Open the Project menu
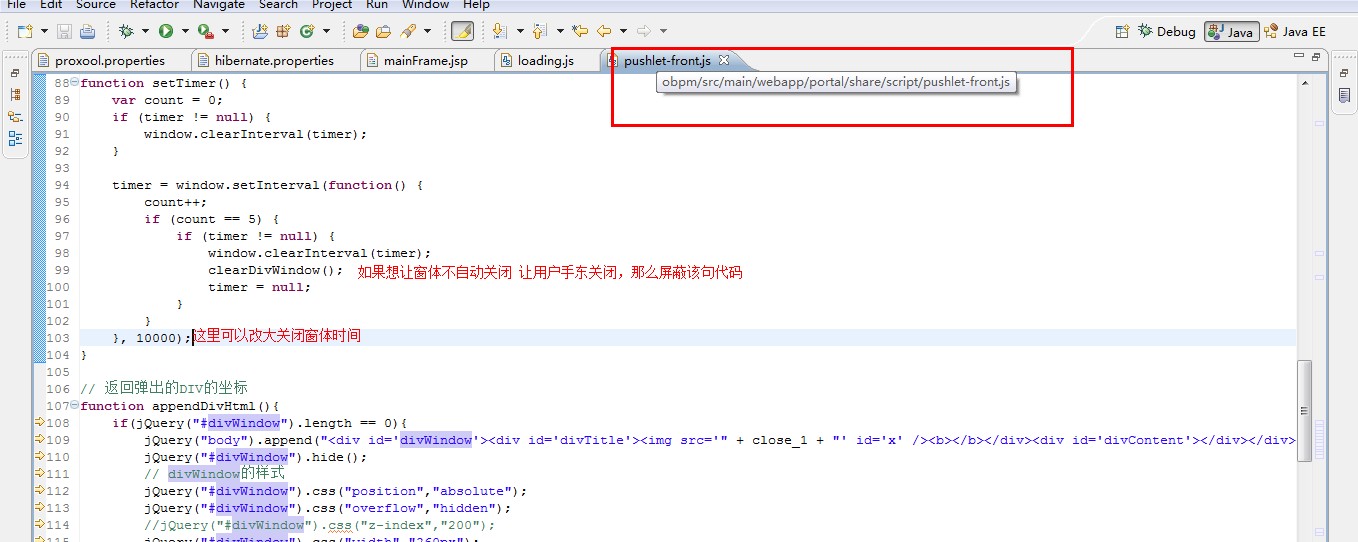This screenshot has height=542, width=1358. (x=332, y=5)
